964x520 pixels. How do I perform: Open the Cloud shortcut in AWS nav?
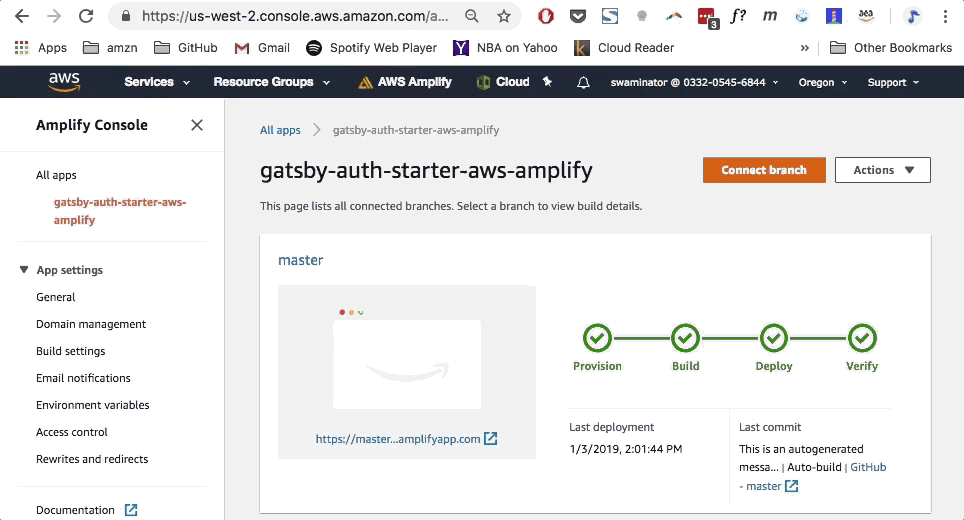(x=503, y=82)
